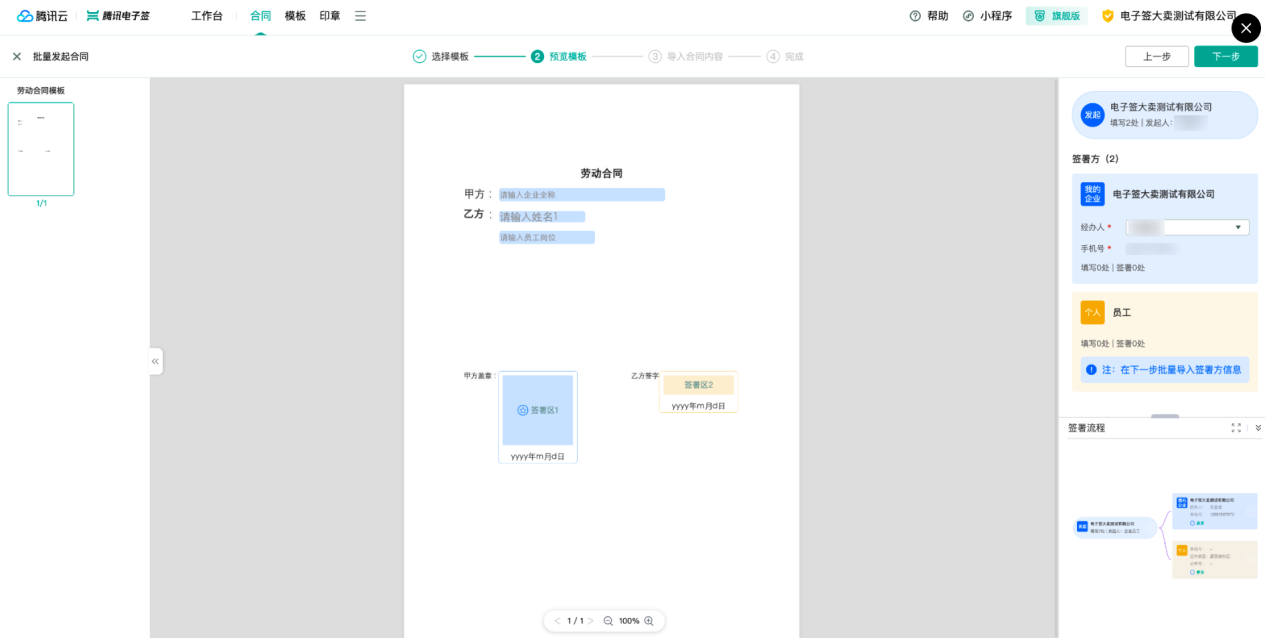Click the info icon in import note
The width and height of the screenshot is (1265, 638).
click(1091, 369)
